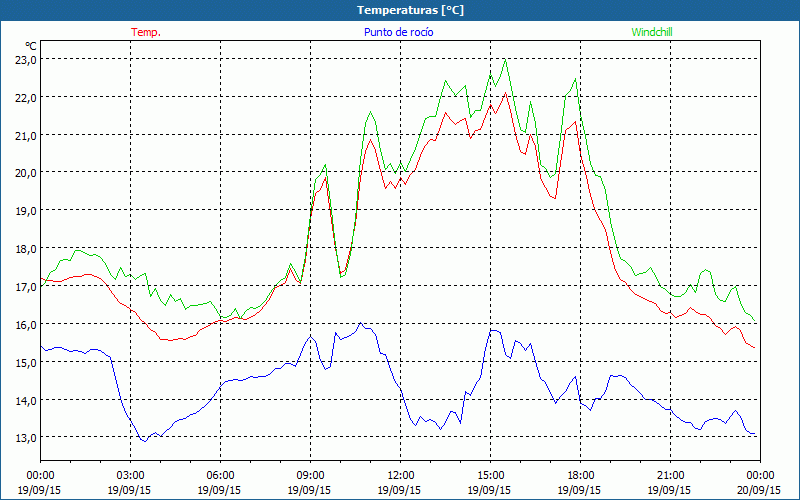Click the 20,0 y-axis value

coord(26,173)
